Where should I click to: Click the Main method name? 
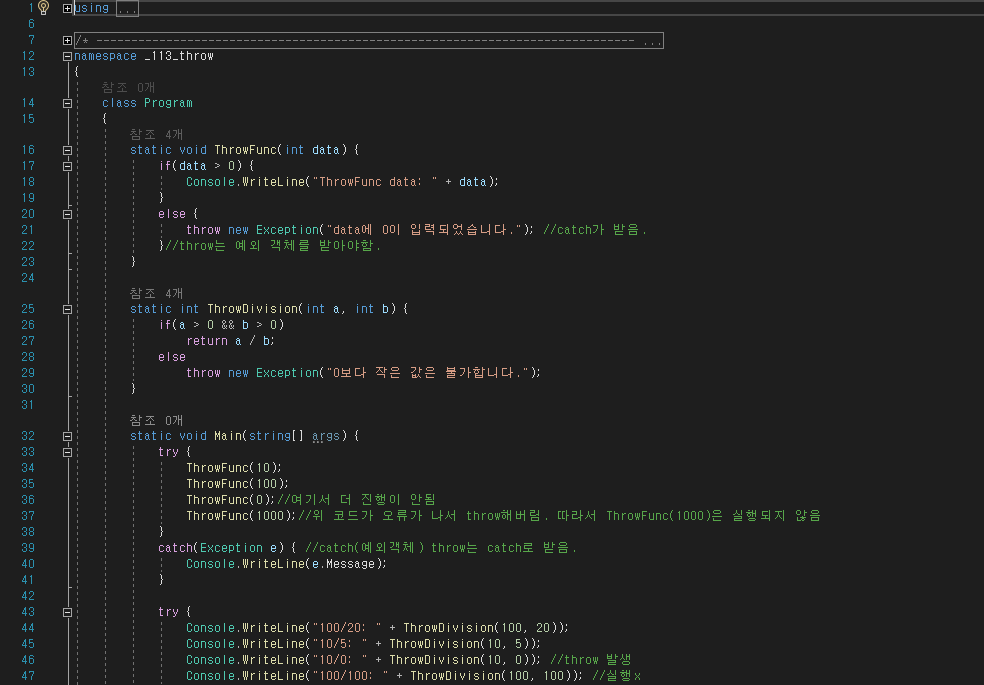point(228,436)
